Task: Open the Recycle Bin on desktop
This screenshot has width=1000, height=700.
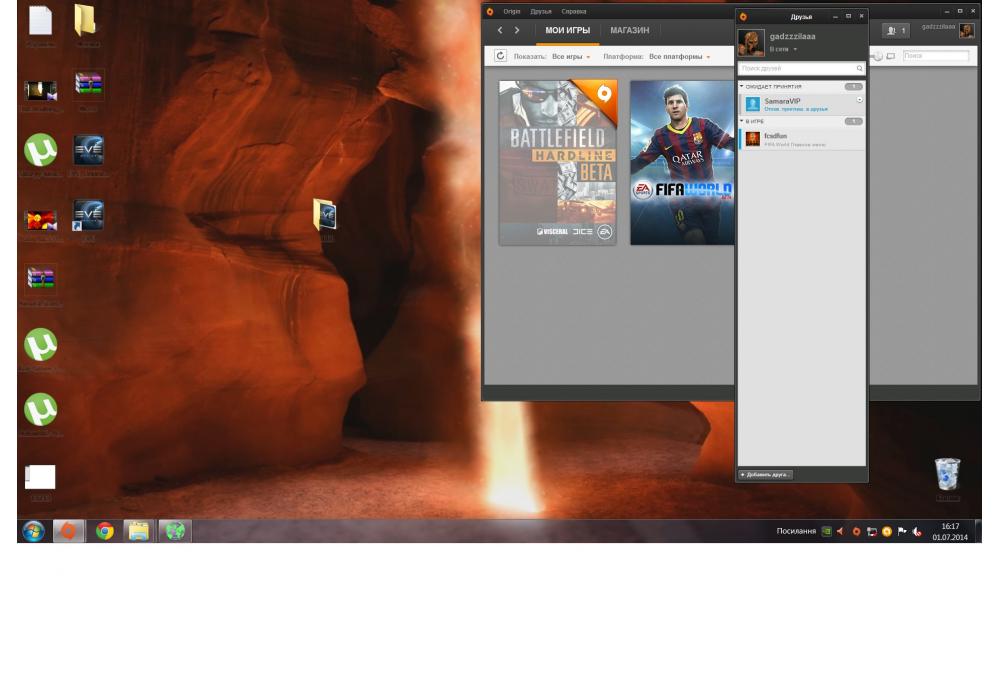Action: pyautogui.click(x=946, y=475)
